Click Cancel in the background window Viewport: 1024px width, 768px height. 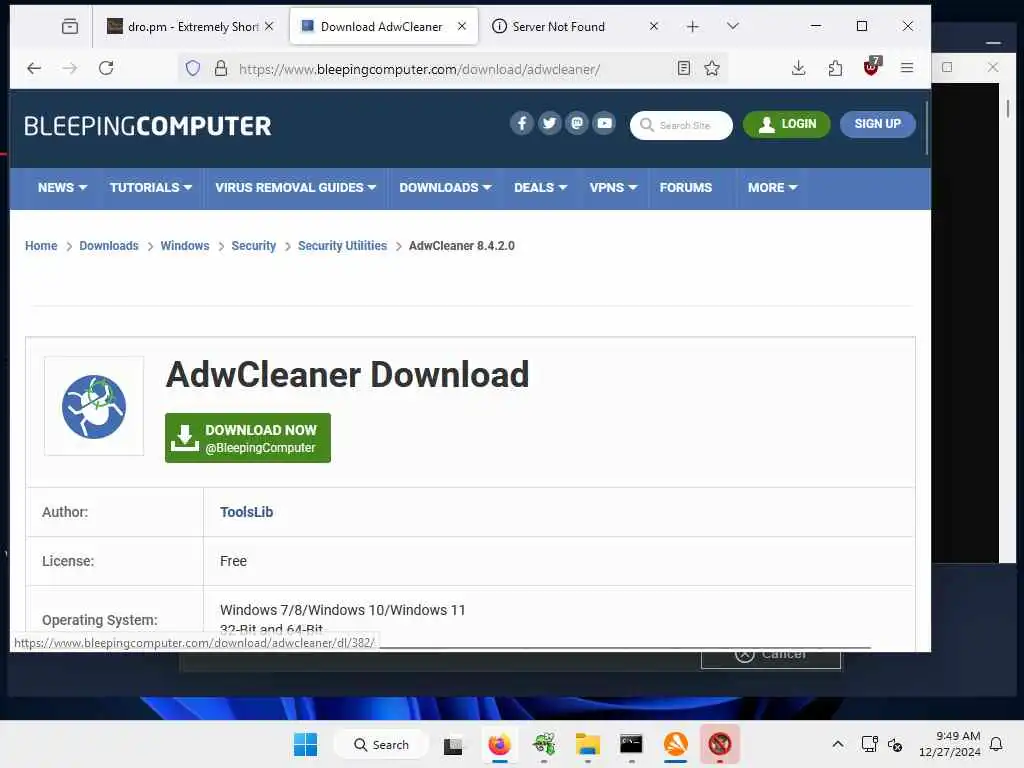coord(771,658)
